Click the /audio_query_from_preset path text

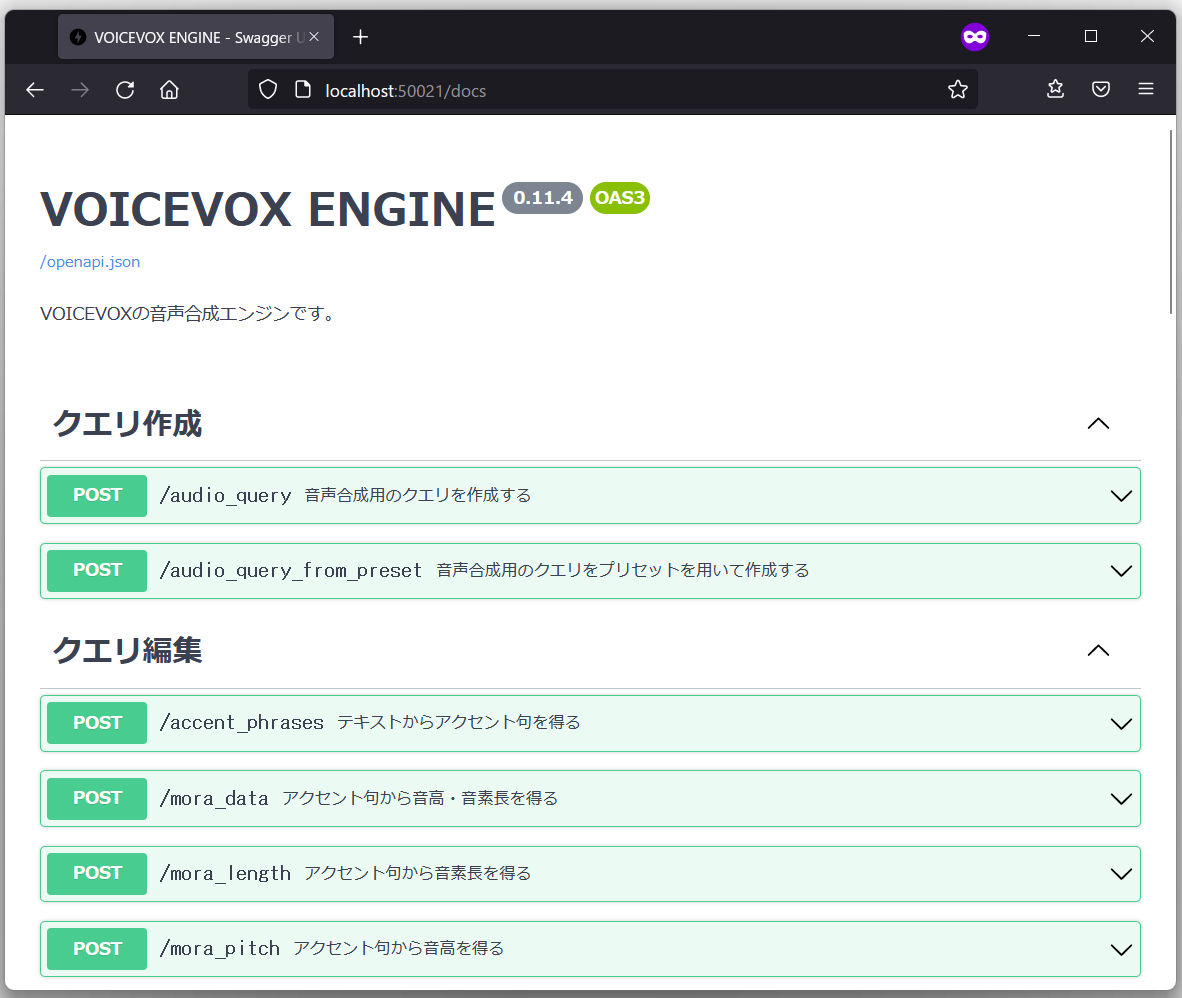pyautogui.click(x=290, y=571)
